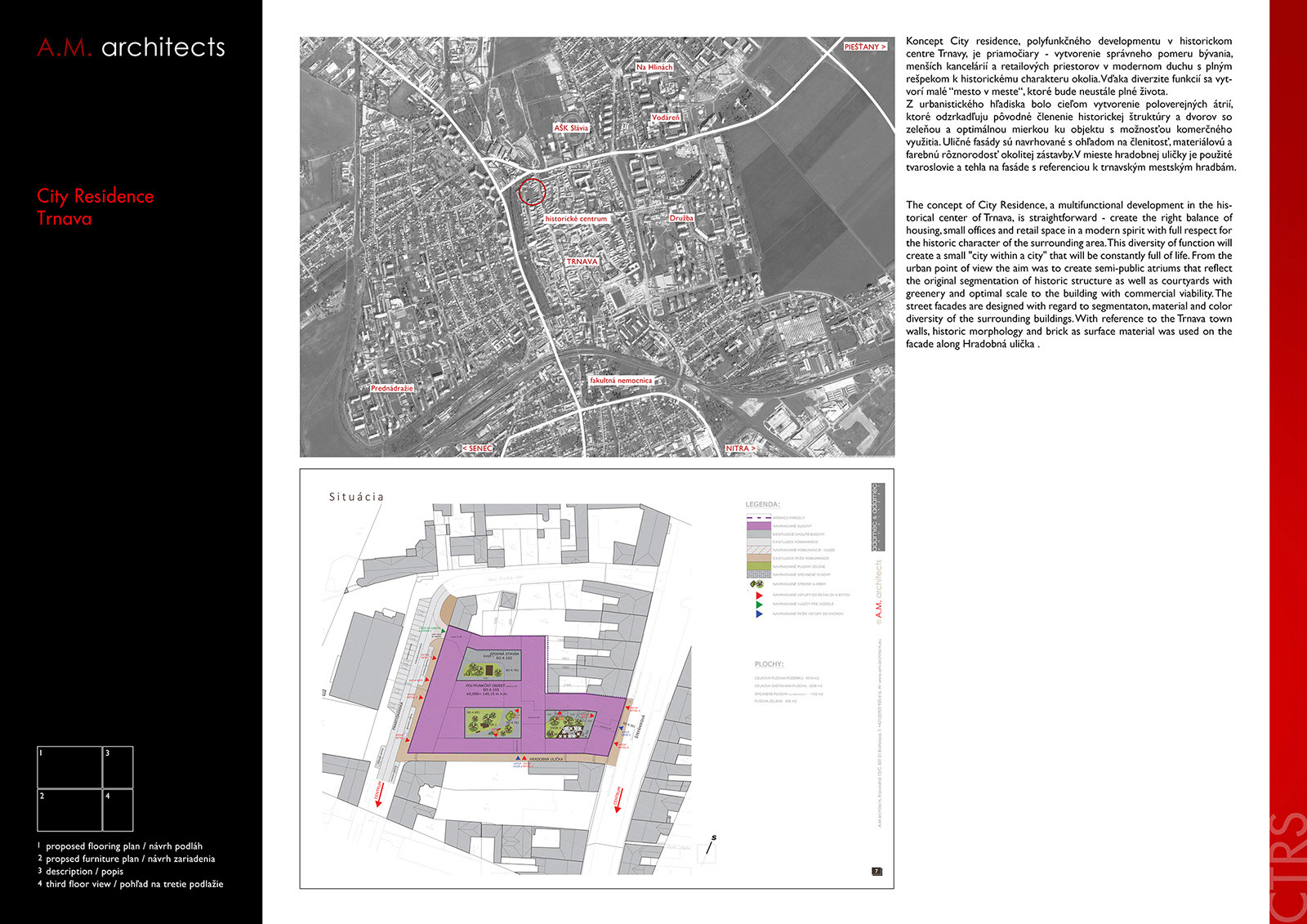
Task: Click the PLOCHY heading
Action: tap(769, 664)
